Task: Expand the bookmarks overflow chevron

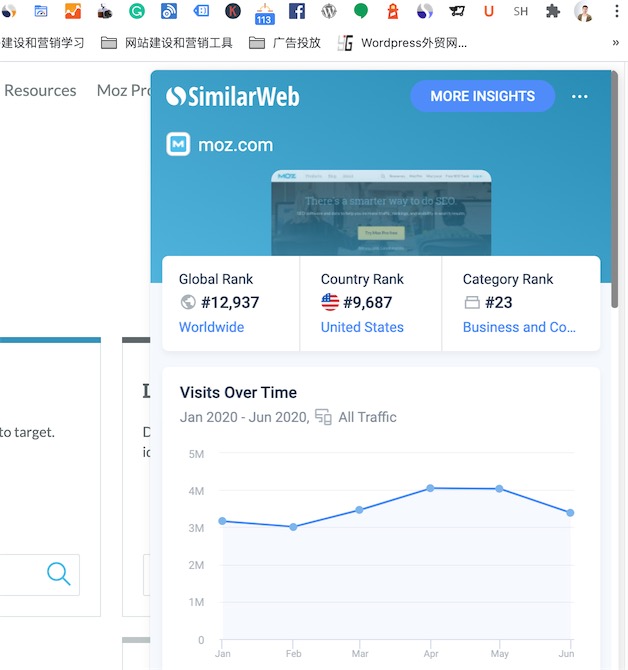Action: pos(616,42)
